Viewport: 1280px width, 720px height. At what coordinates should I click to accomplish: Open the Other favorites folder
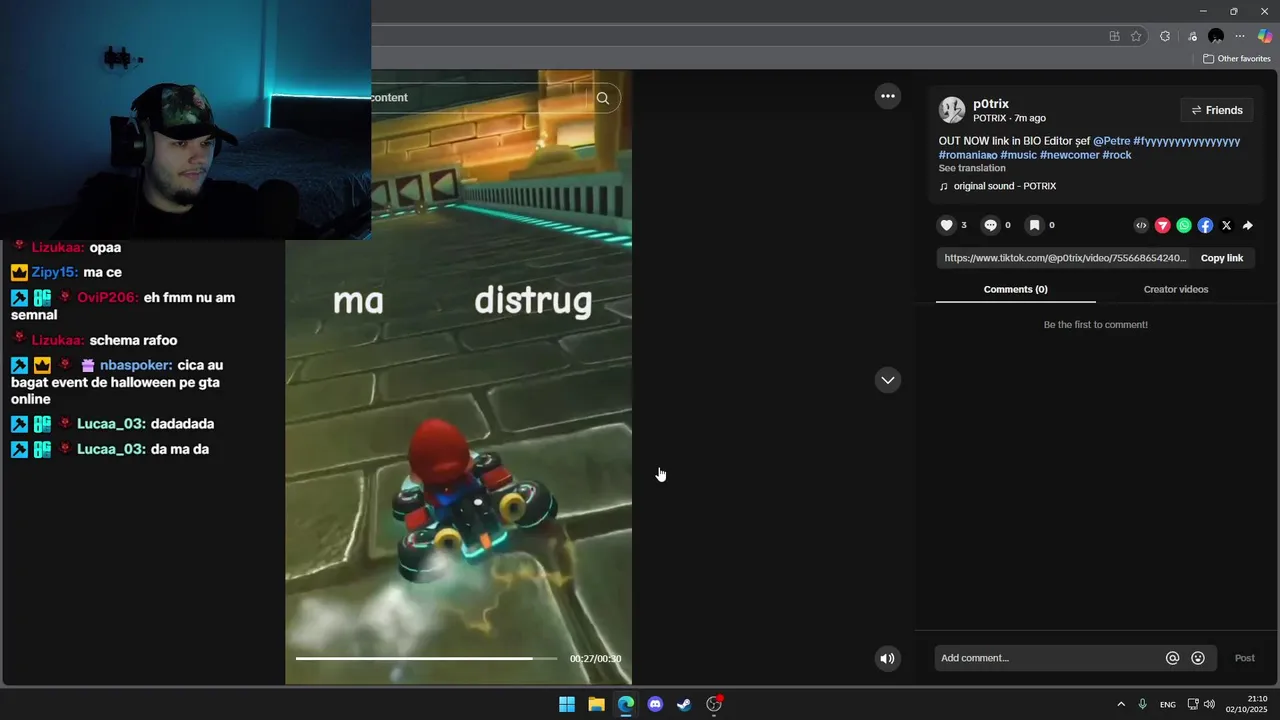(1236, 59)
